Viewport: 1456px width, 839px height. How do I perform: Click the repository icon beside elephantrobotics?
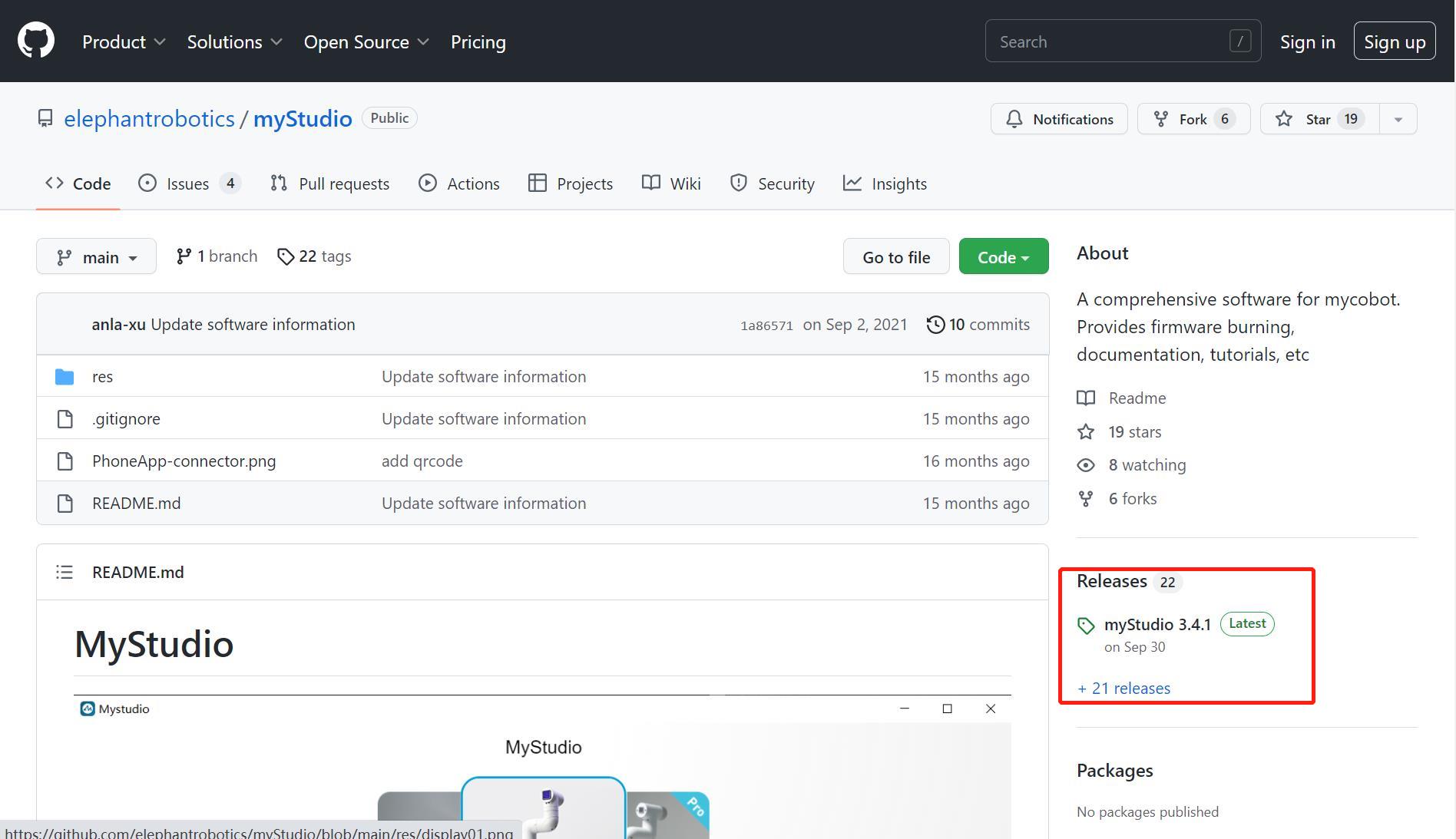click(45, 119)
